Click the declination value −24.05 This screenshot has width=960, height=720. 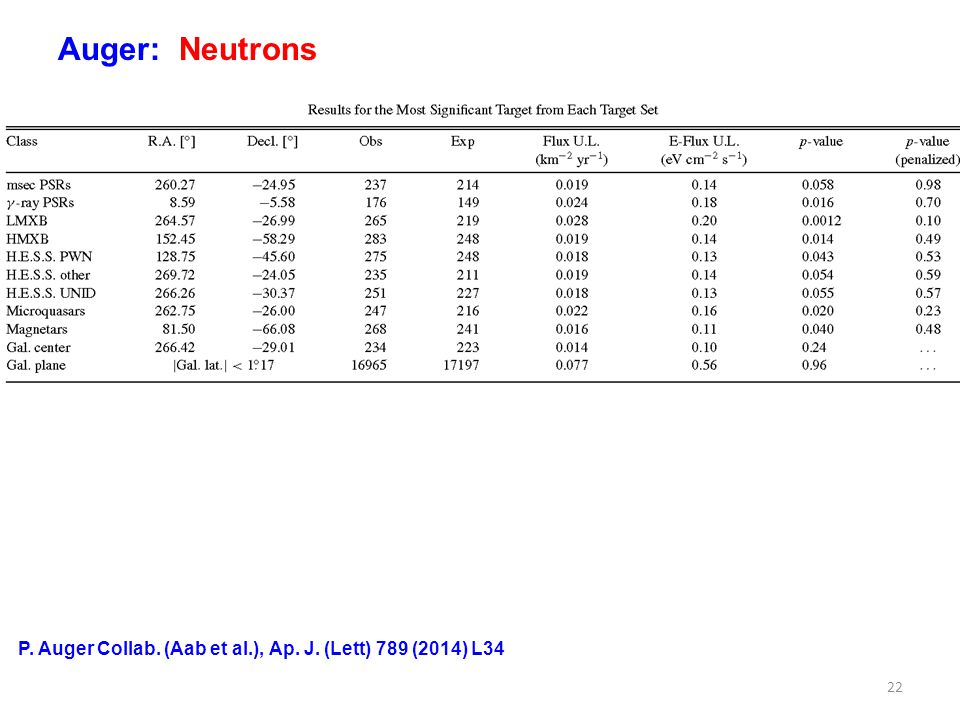tap(274, 275)
